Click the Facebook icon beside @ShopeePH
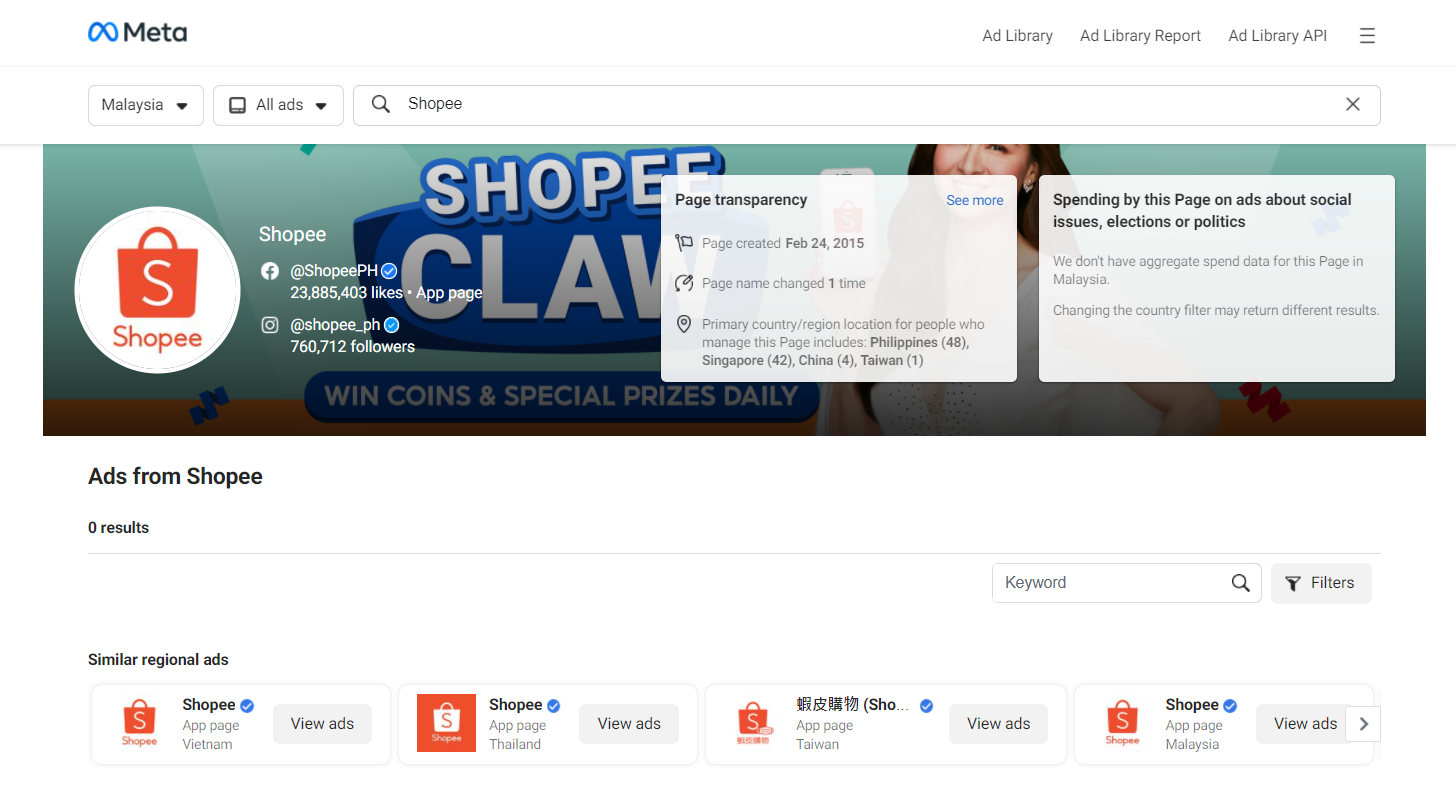Screen dimensions: 1456x789 coord(269,271)
